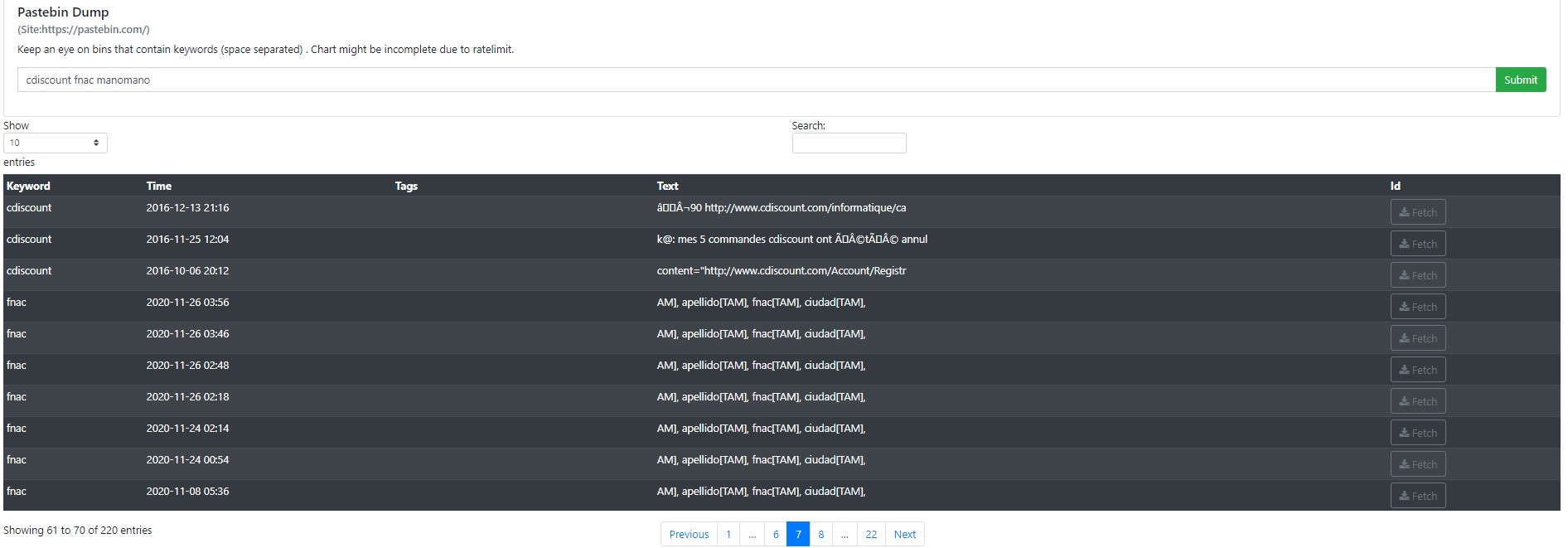Click time cell 2020-11-08 05:36
Image resolution: width=1568 pixels, height=548 pixels.
[x=187, y=491]
